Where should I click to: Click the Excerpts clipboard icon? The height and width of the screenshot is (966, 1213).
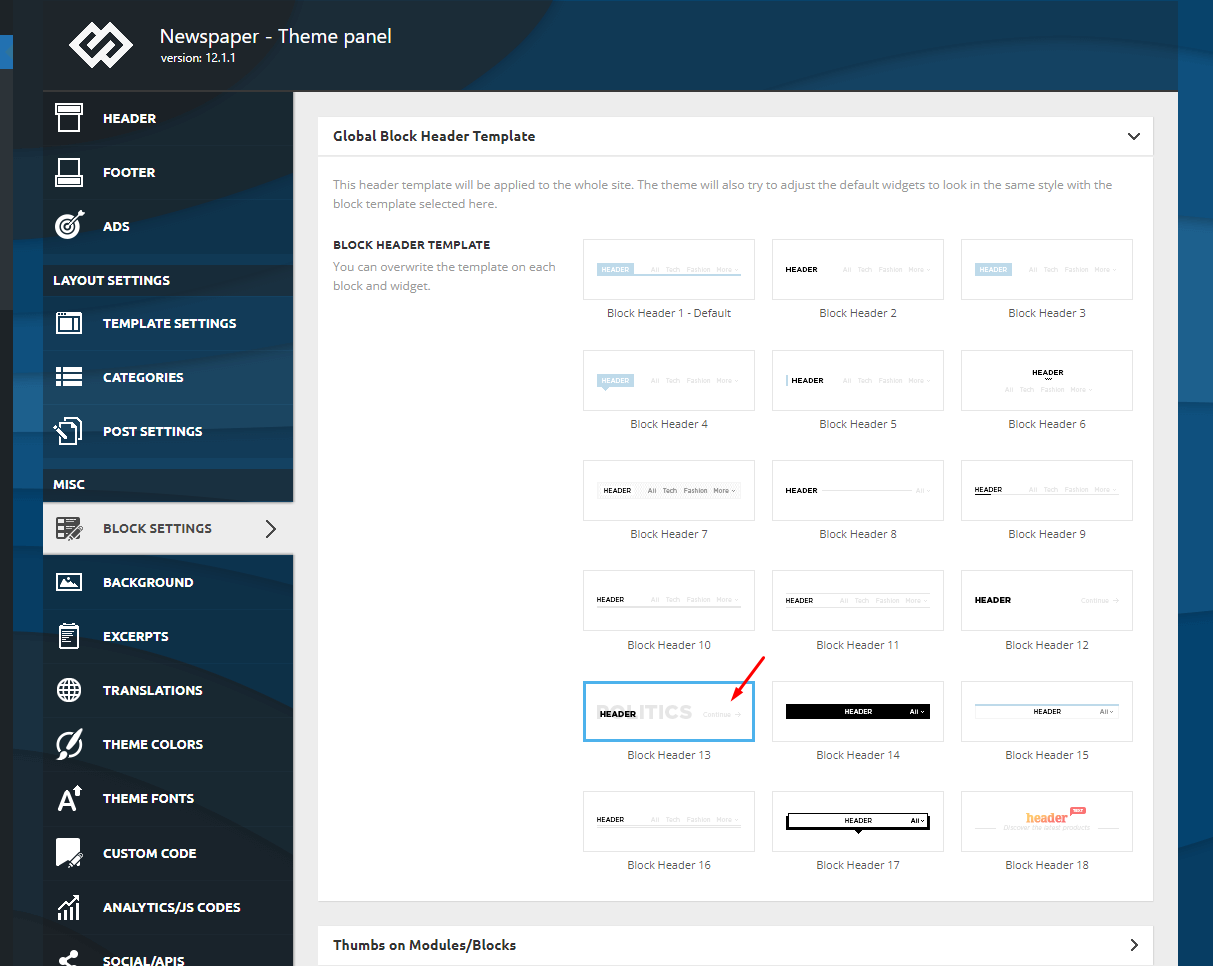click(68, 636)
